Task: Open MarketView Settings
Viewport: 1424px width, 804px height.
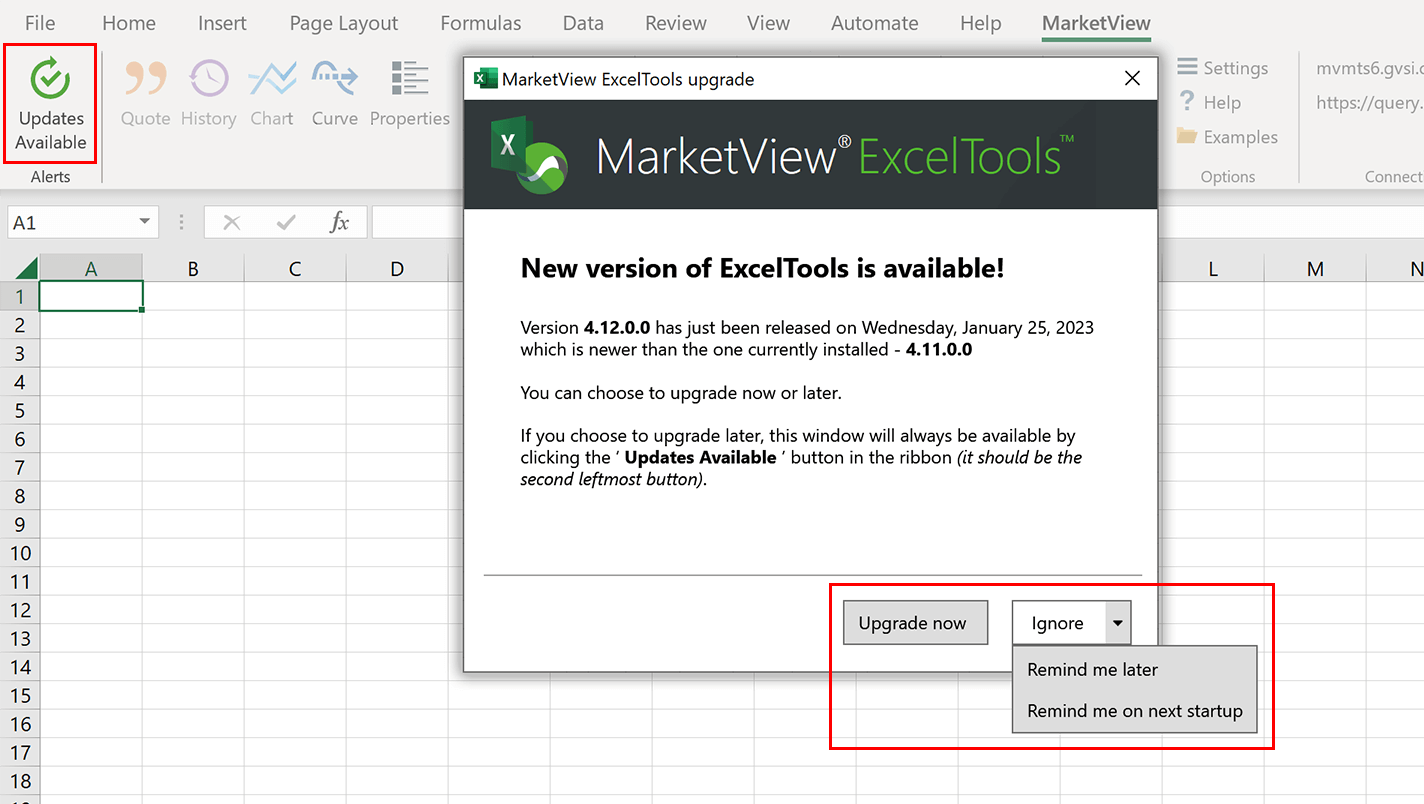Action: (1222, 68)
